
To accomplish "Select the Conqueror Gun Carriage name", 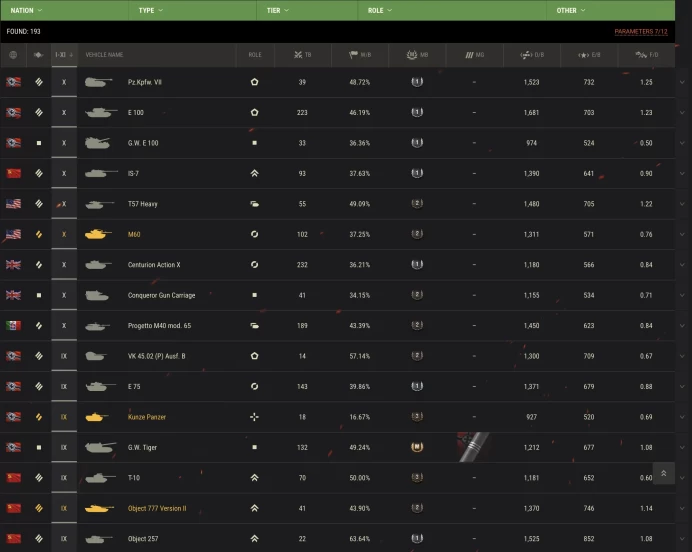I will tap(162, 295).
